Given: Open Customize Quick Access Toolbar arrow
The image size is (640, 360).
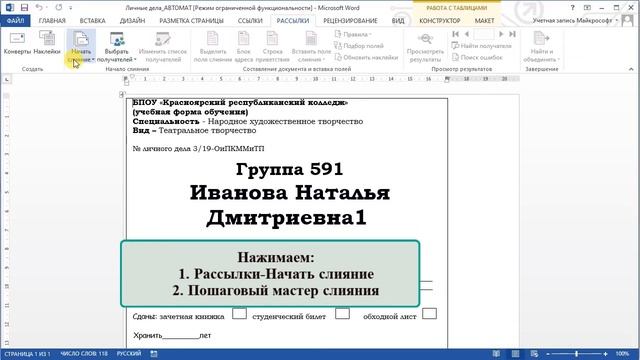Looking at the screenshot, I should pos(71,8).
